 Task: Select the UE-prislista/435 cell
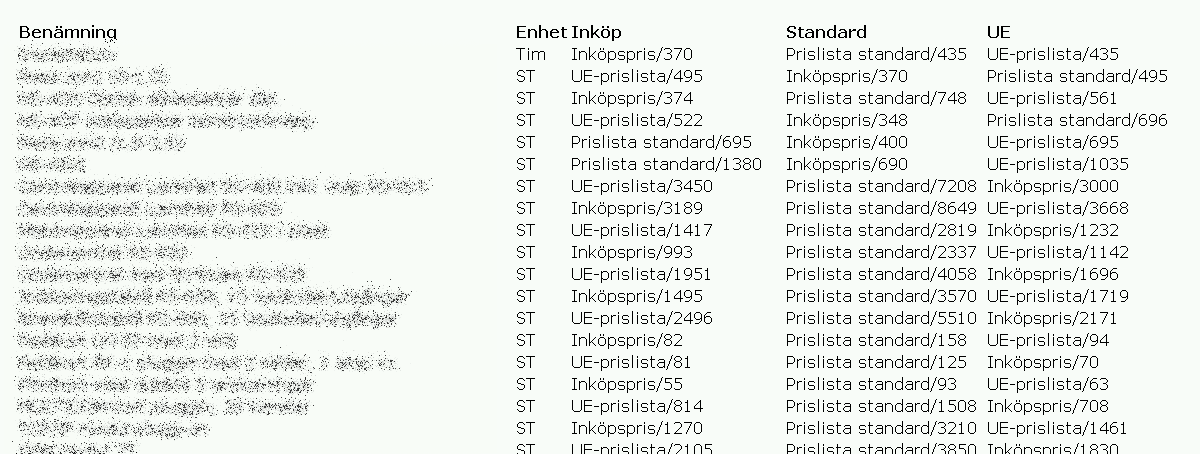pyautogui.click(x=1052, y=55)
